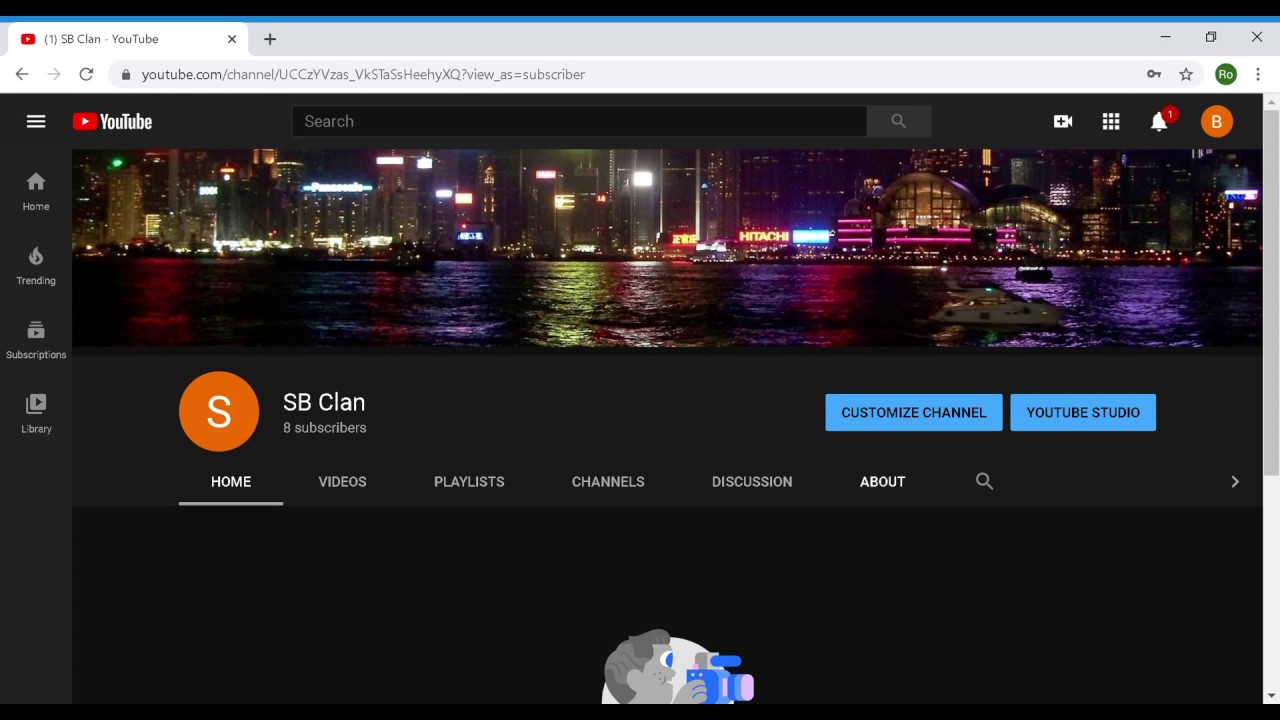This screenshot has height=720, width=1280.
Task: View site info padlock icon
Action: (x=125, y=74)
